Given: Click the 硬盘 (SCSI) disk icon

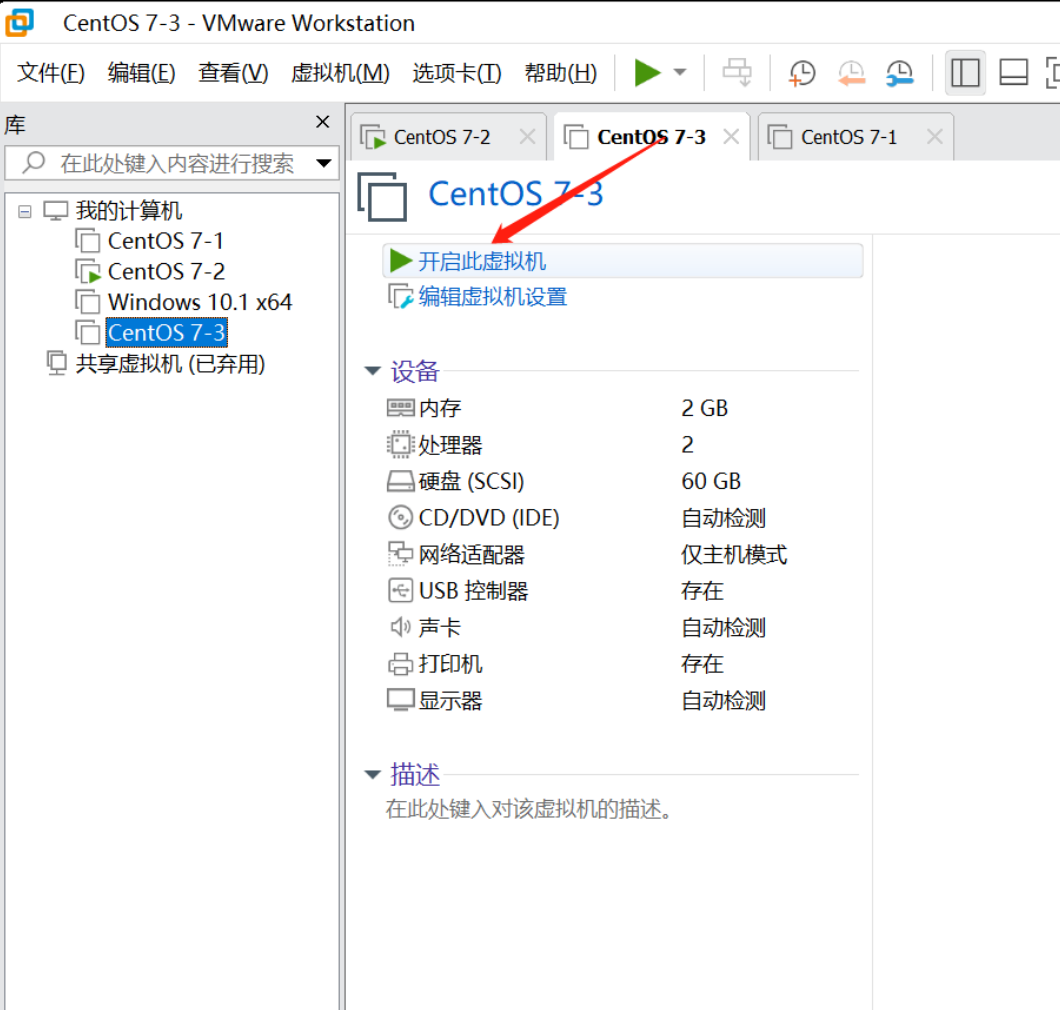Looking at the screenshot, I should coord(400,481).
